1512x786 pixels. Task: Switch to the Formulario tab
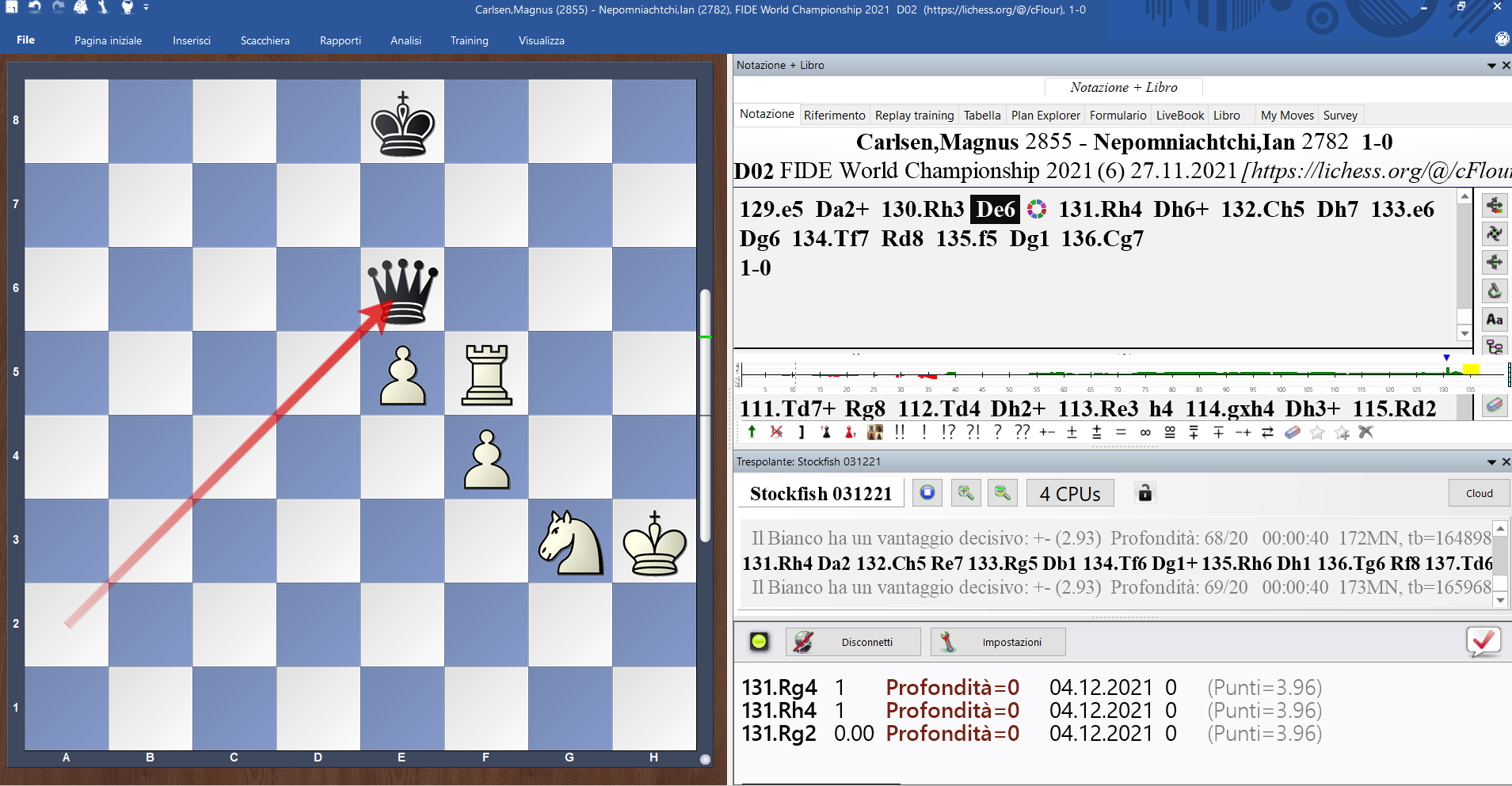[x=1118, y=116]
